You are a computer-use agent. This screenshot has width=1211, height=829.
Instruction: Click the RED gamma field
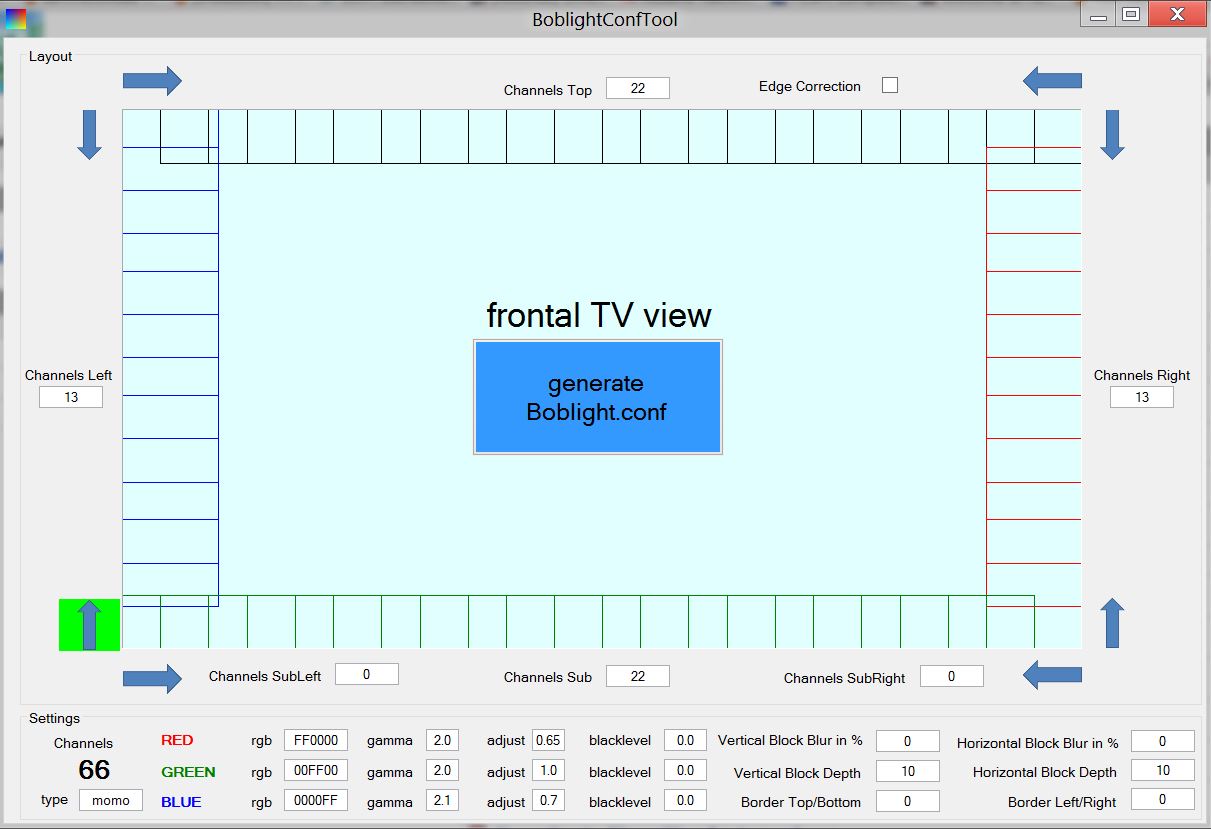click(442, 740)
